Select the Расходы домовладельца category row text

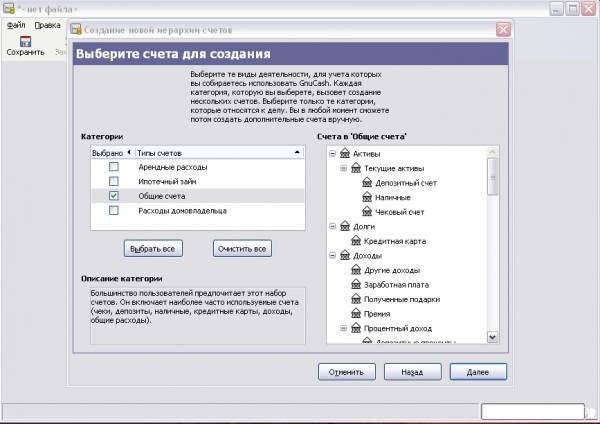pos(183,211)
